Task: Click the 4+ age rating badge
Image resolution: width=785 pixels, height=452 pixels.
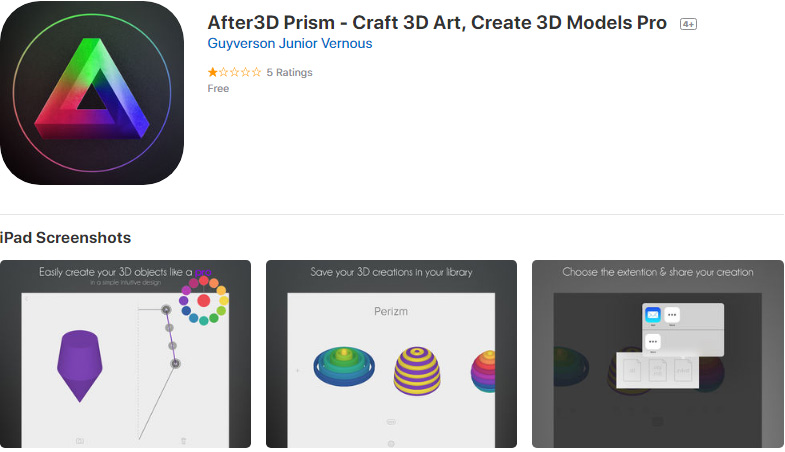Action: tap(688, 24)
